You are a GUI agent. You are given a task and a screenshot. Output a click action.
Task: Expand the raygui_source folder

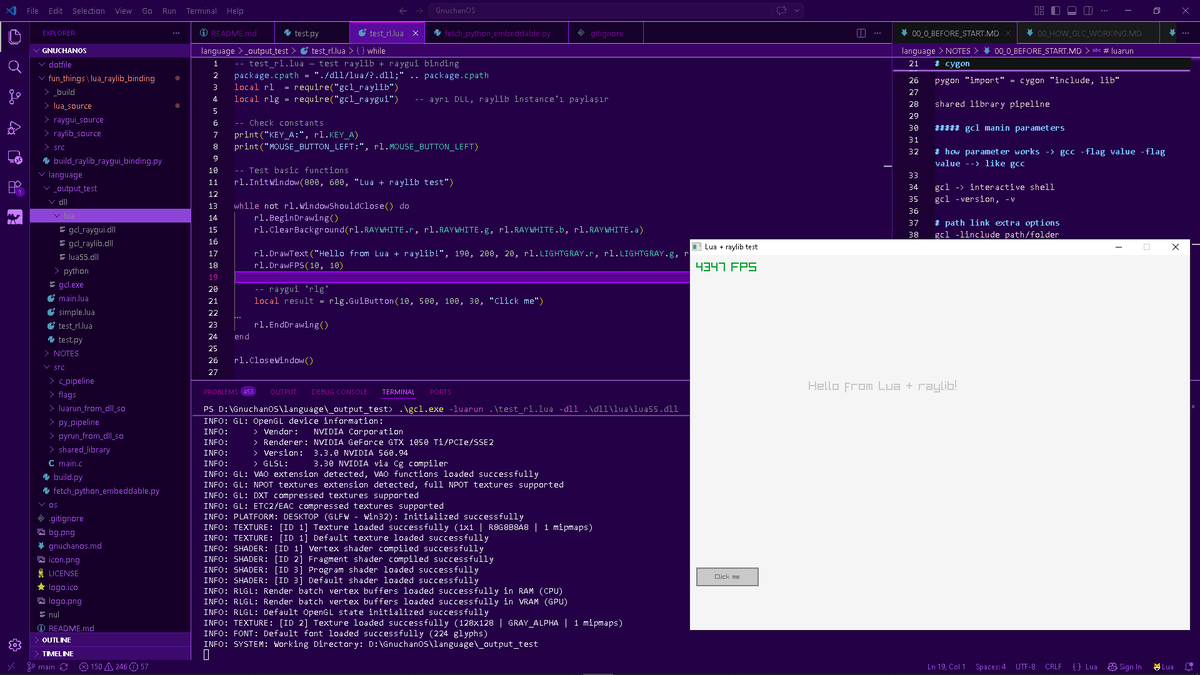(x=110, y=119)
